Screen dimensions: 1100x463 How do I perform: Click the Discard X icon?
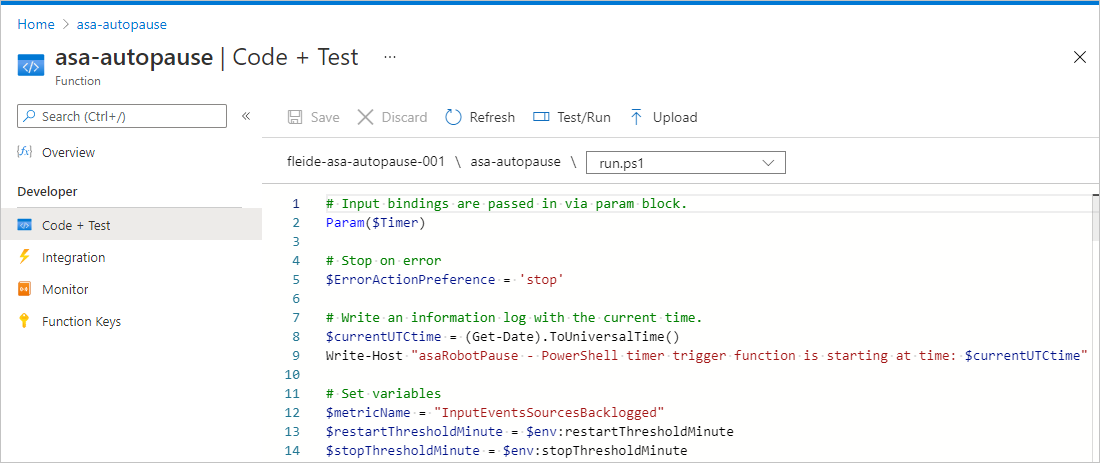click(366, 117)
